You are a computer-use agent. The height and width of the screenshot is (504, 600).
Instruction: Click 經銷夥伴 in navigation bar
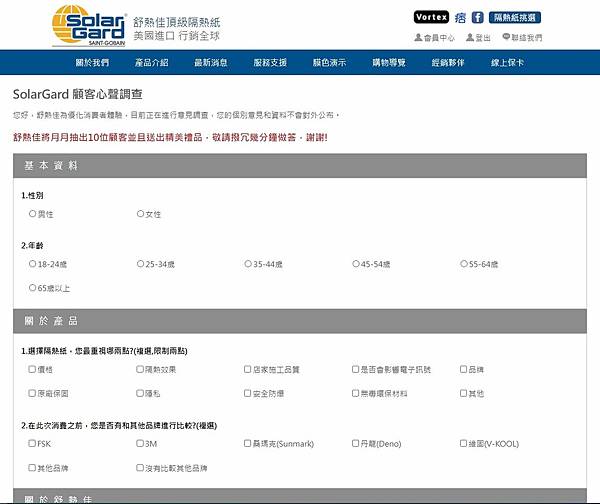[448, 62]
